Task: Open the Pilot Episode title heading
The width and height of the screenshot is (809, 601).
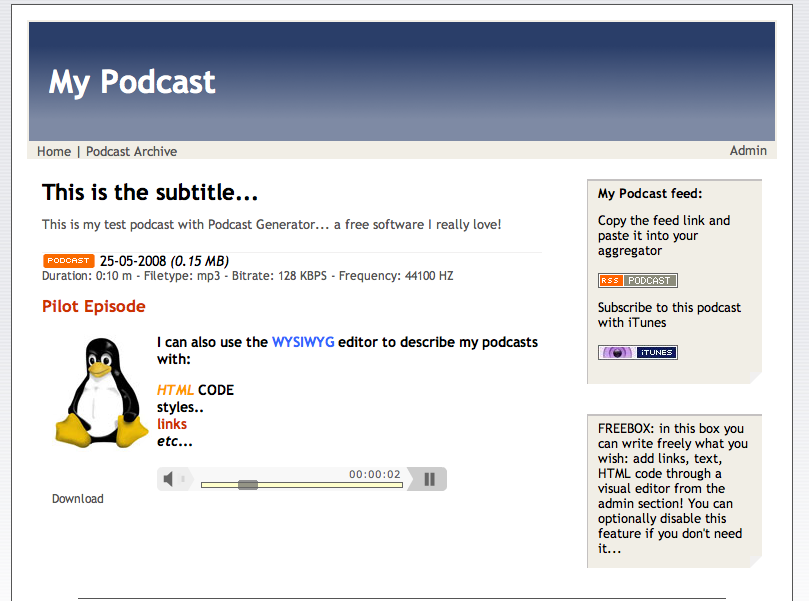Action: 93,306
